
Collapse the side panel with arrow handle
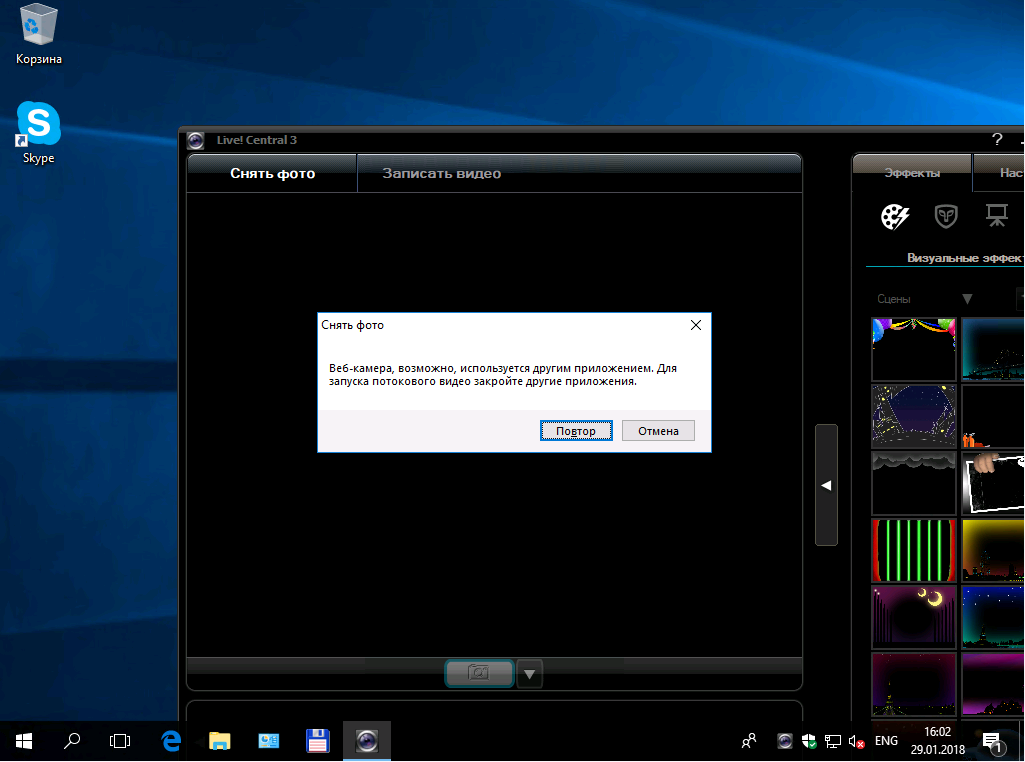[826, 485]
